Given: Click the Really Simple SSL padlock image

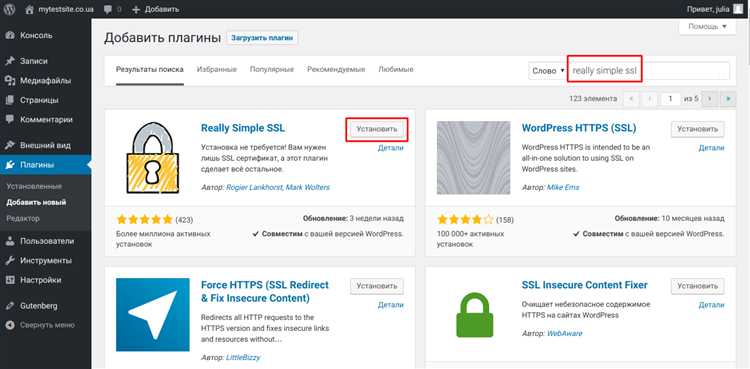Looking at the screenshot, I should point(153,157).
